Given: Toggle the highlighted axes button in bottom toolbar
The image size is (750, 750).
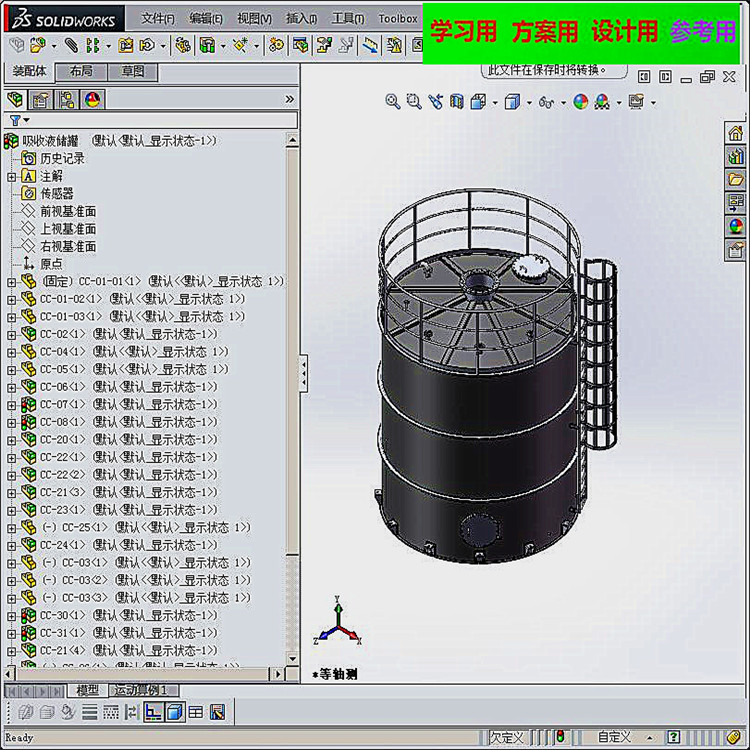Looking at the screenshot, I should tap(153, 712).
